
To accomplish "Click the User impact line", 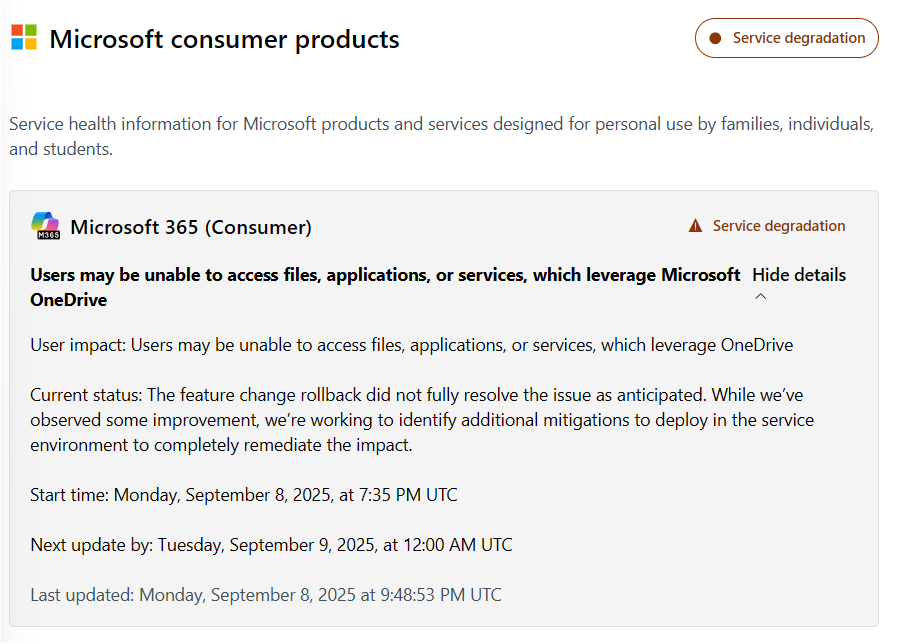I will (x=411, y=345).
